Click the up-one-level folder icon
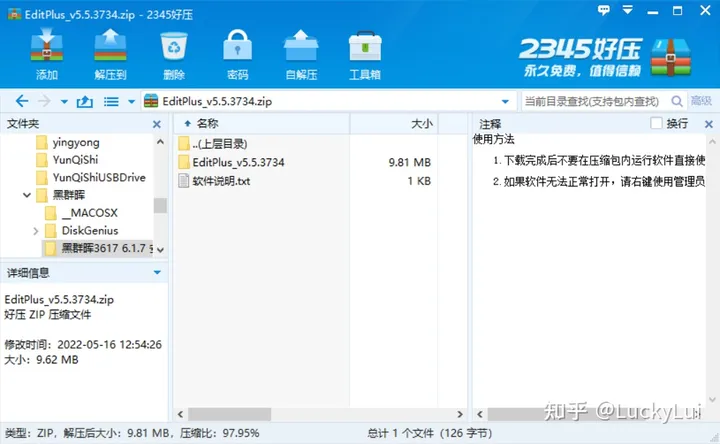Screen dimensions: 720x444 (85, 101)
